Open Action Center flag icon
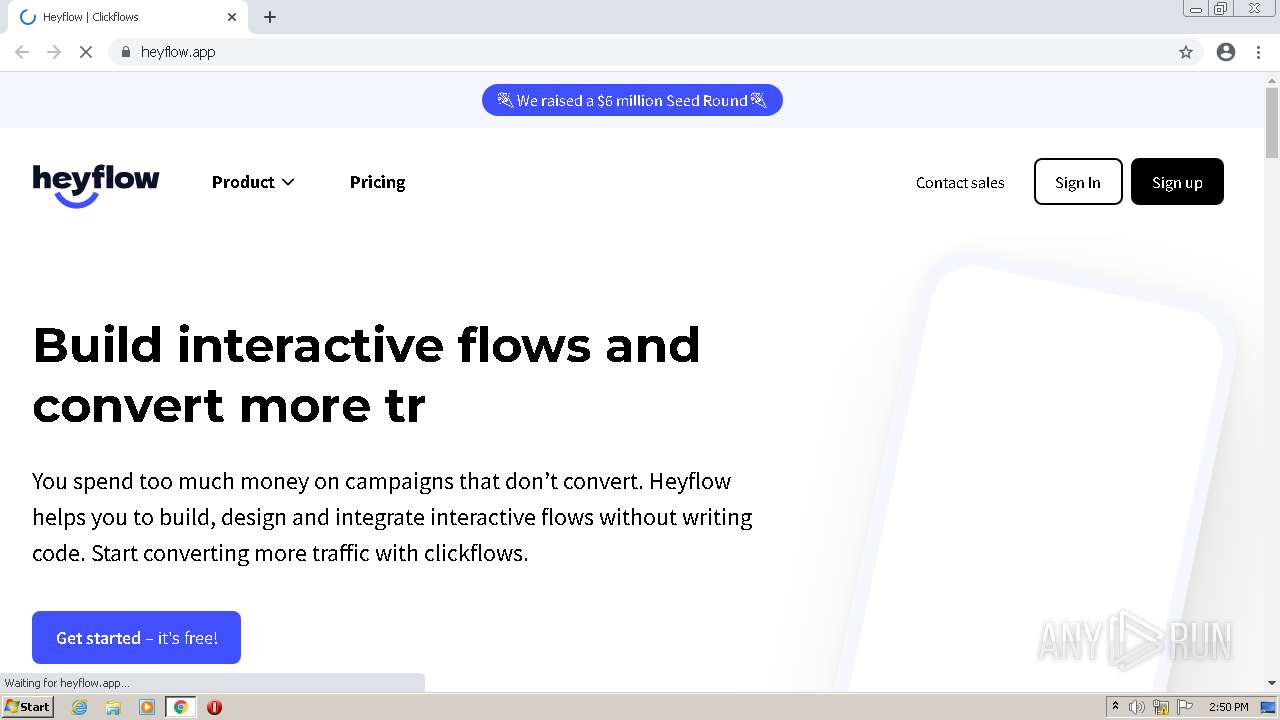The image size is (1280, 720). click(x=1185, y=707)
